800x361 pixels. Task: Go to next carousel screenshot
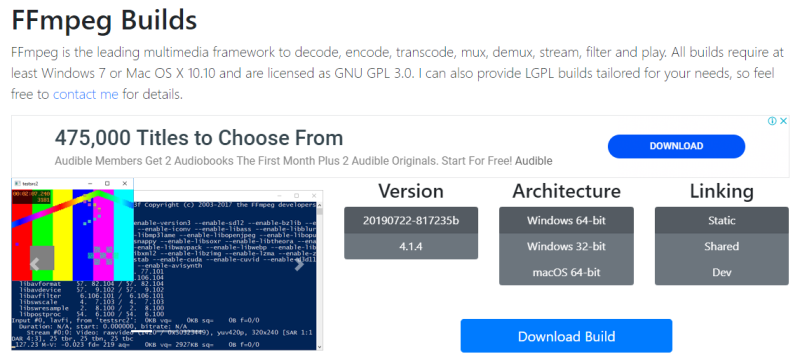click(299, 264)
